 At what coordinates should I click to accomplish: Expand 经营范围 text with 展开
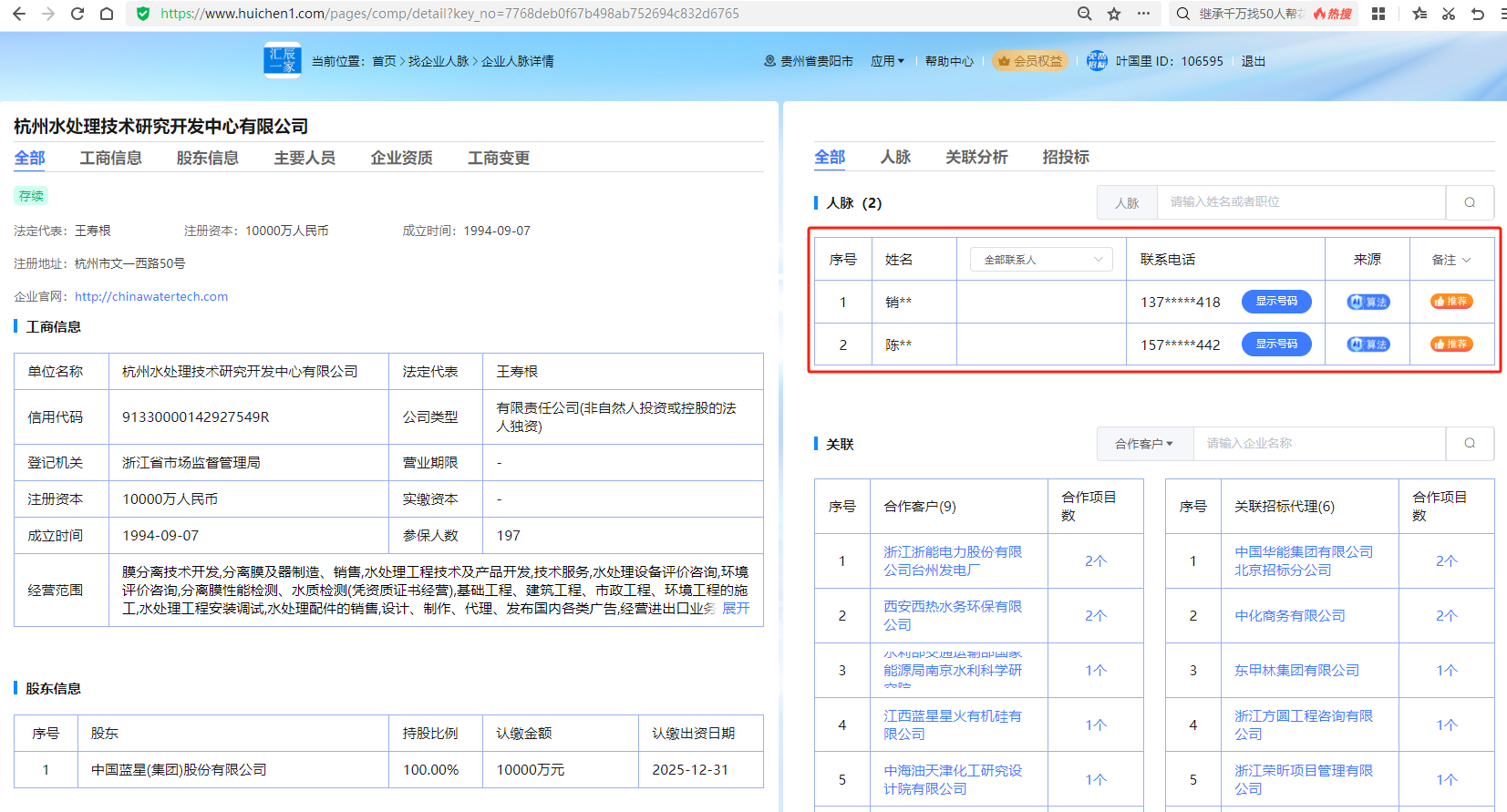click(736, 609)
